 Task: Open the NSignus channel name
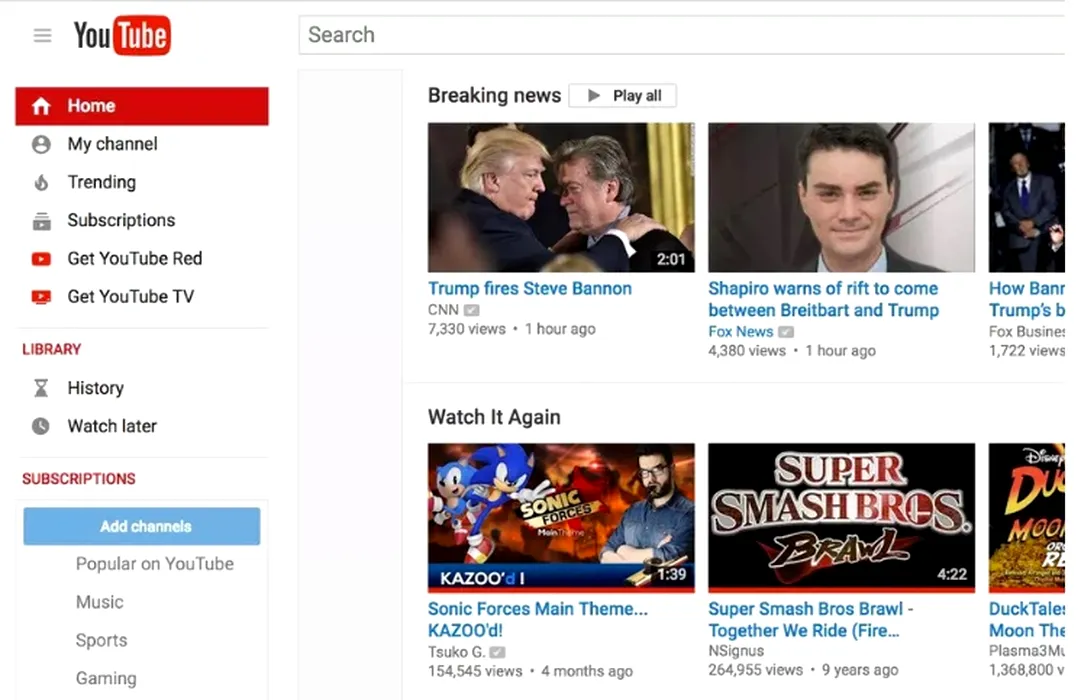click(x=736, y=651)
